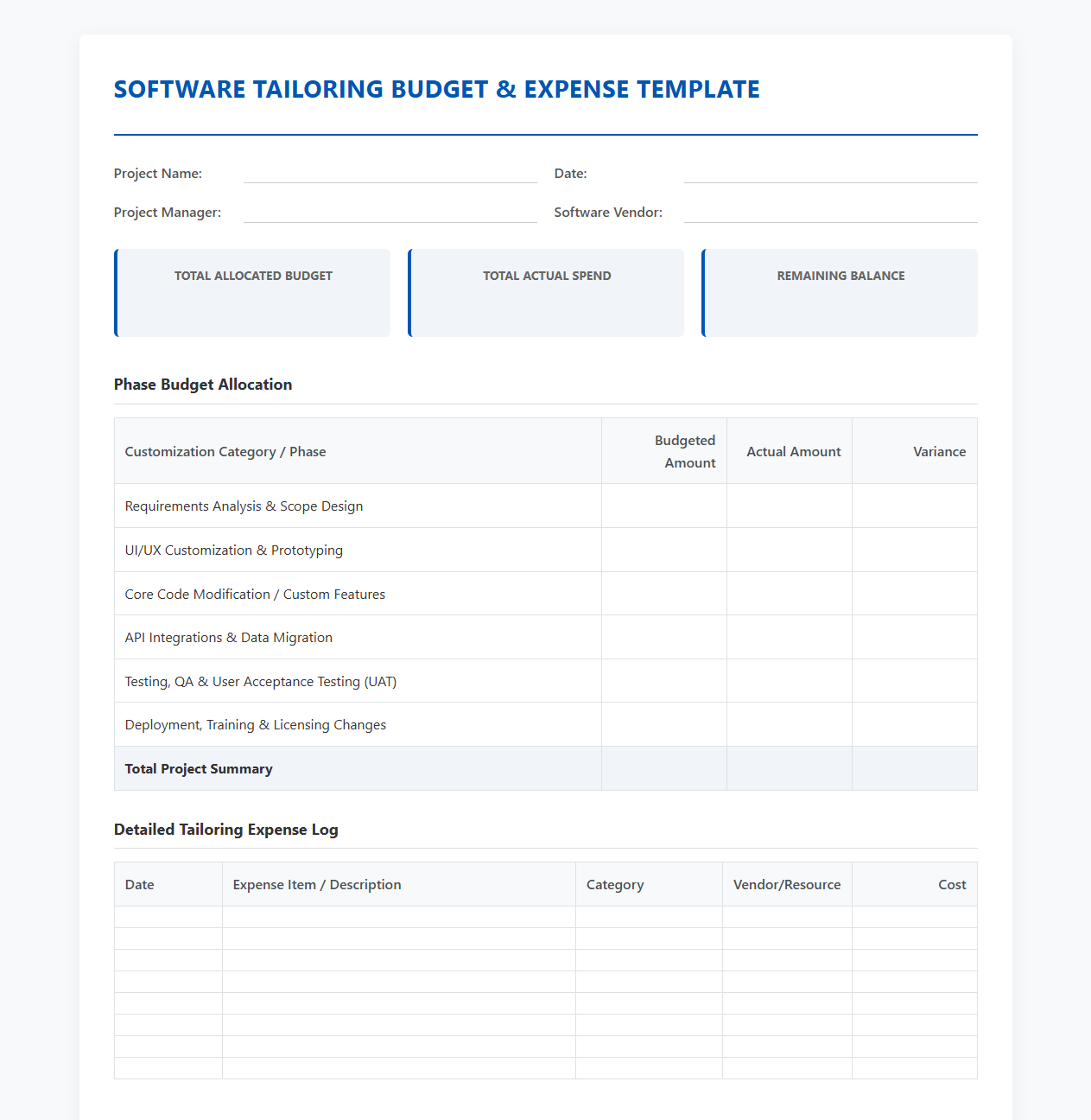Select the Remaining Balance card
Image resolution: width=1091 pixels, height=1120 pixels.
(x=840, y=293)
